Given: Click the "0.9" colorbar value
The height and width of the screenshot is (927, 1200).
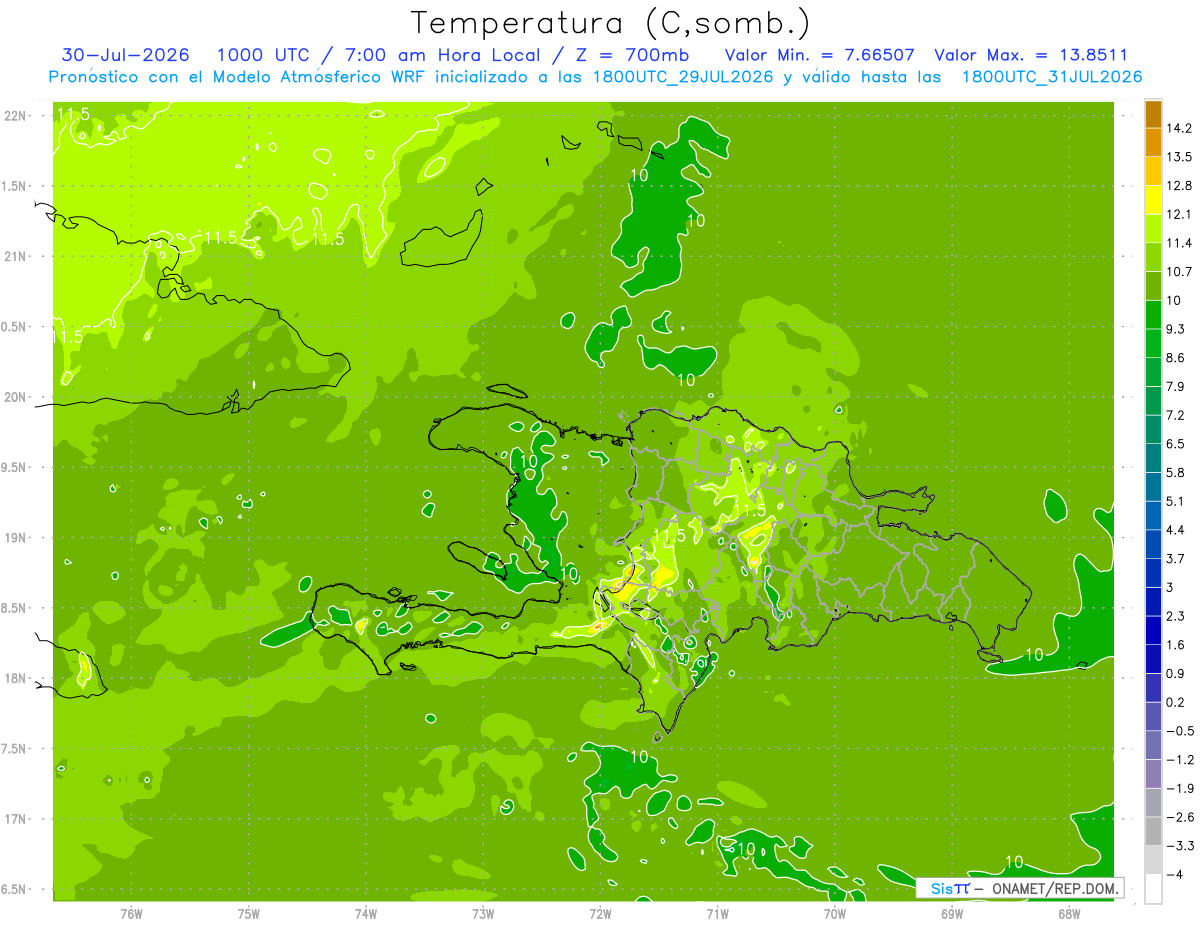Looking at the screenshot, I should pyautogui.click(x=1176, y=673).
